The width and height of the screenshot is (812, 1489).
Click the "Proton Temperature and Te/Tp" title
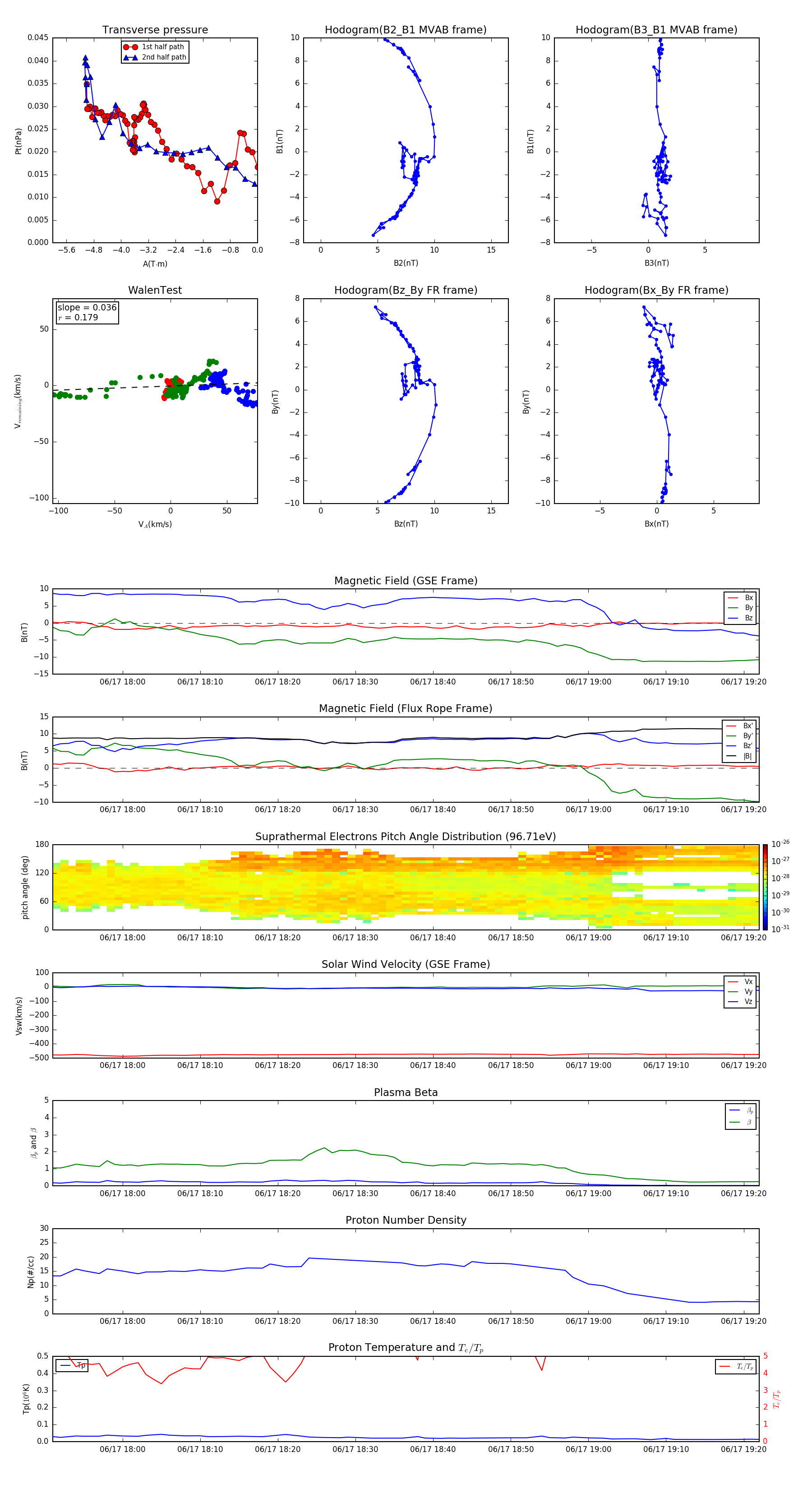tap(406, 1348)
